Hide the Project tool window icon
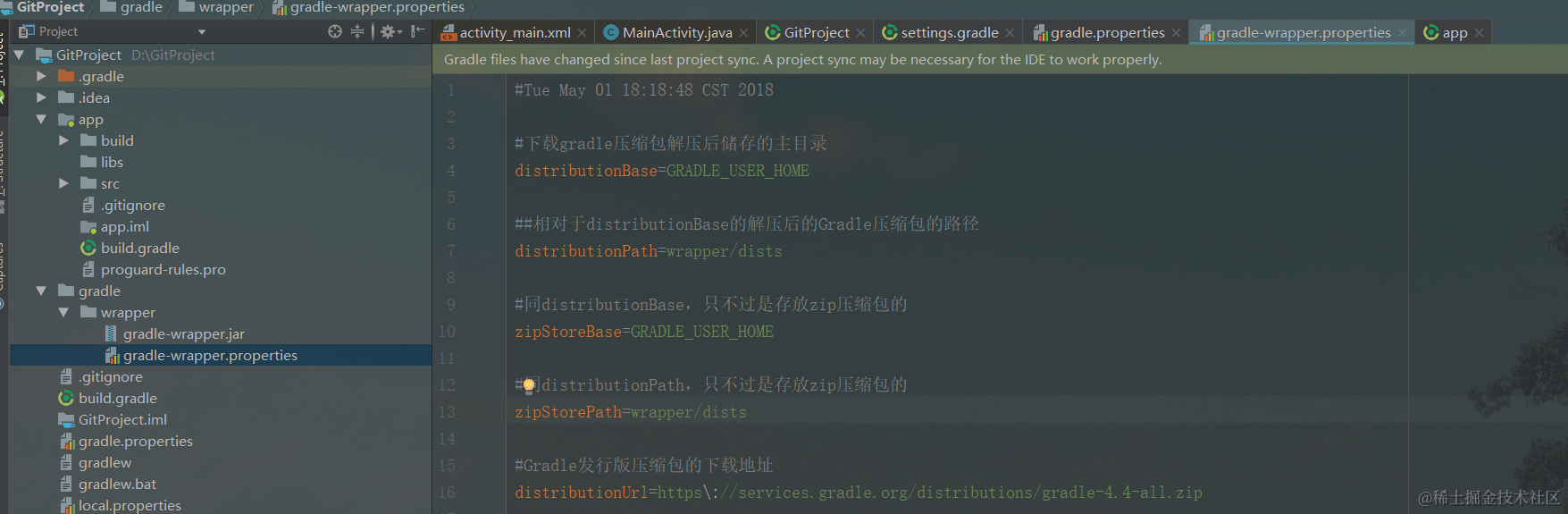Screen dimensions: 1568x514 (417, 31)
